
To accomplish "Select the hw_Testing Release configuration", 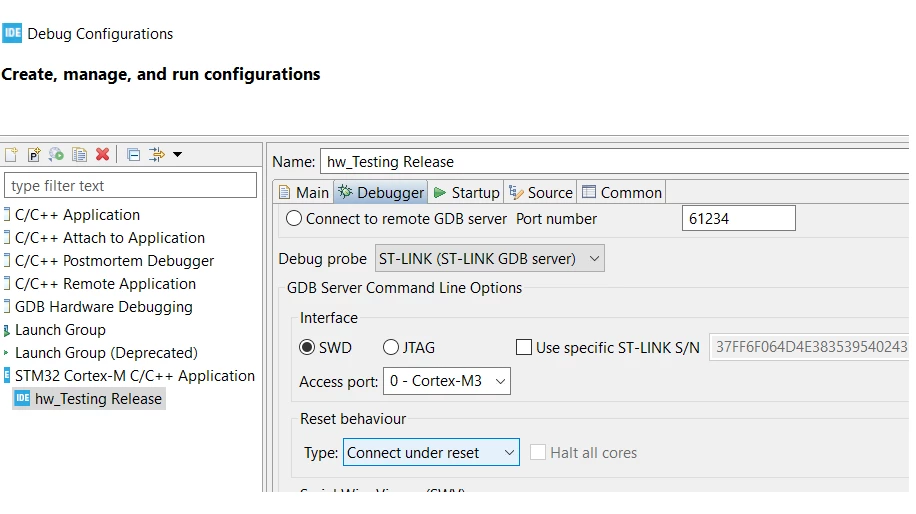I will pos(89,399).
